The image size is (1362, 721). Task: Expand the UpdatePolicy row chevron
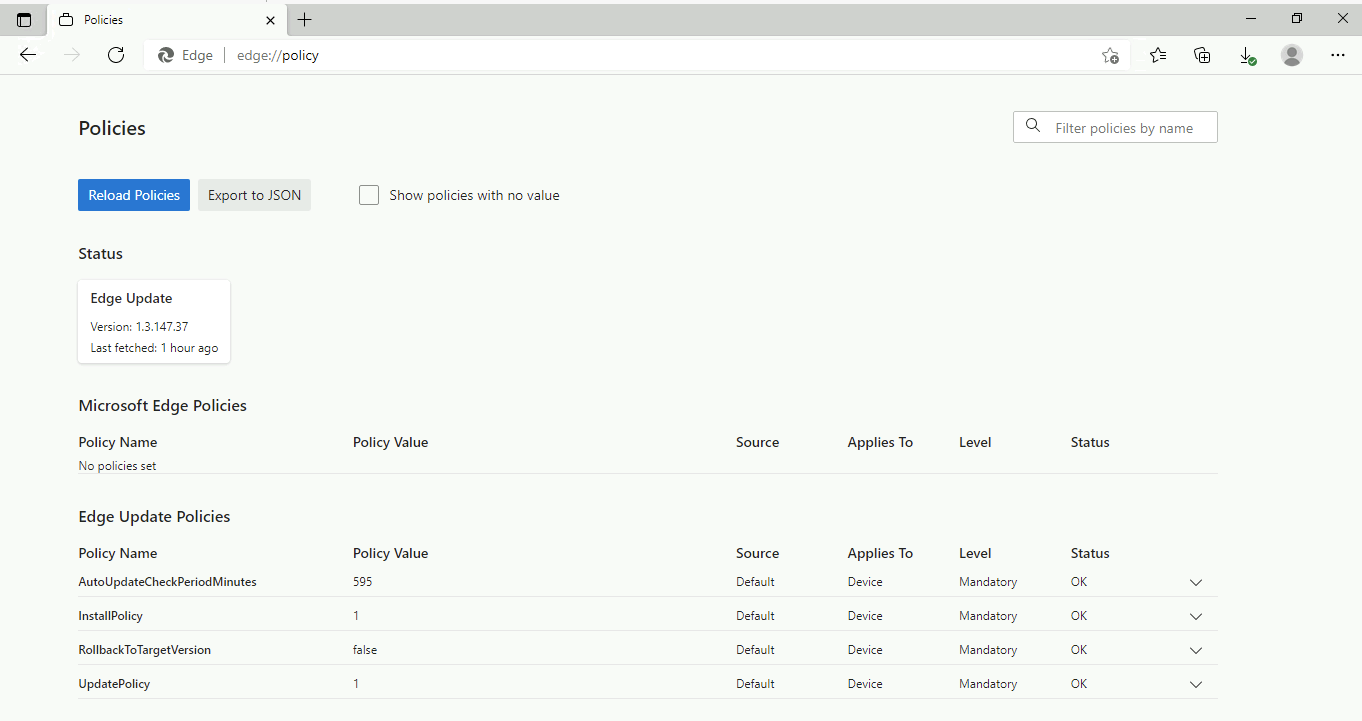[1195, 684]
